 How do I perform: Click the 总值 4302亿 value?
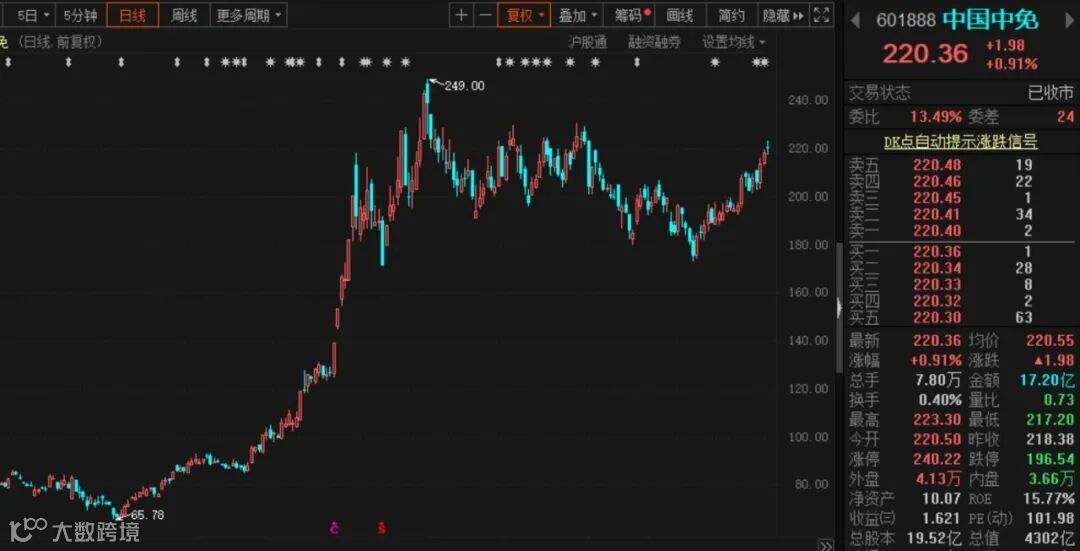[x=1048, y=538]
